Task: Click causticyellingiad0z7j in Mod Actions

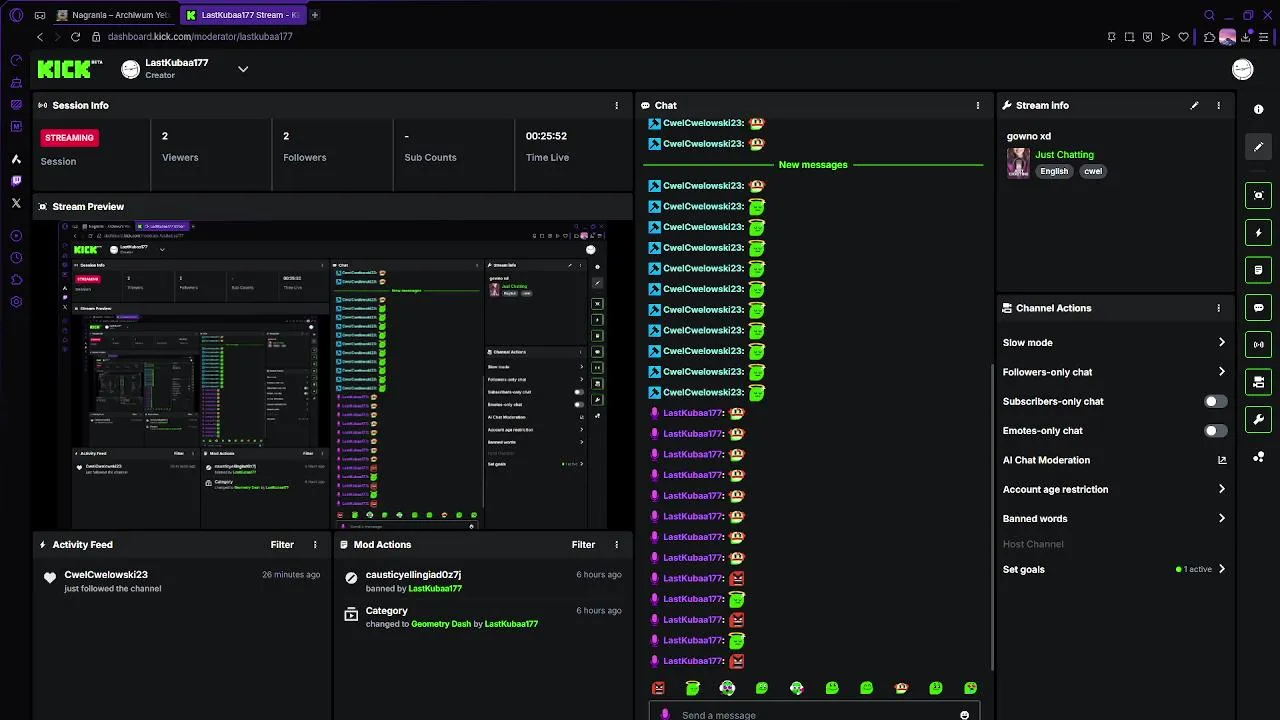Action: [413, 575]
